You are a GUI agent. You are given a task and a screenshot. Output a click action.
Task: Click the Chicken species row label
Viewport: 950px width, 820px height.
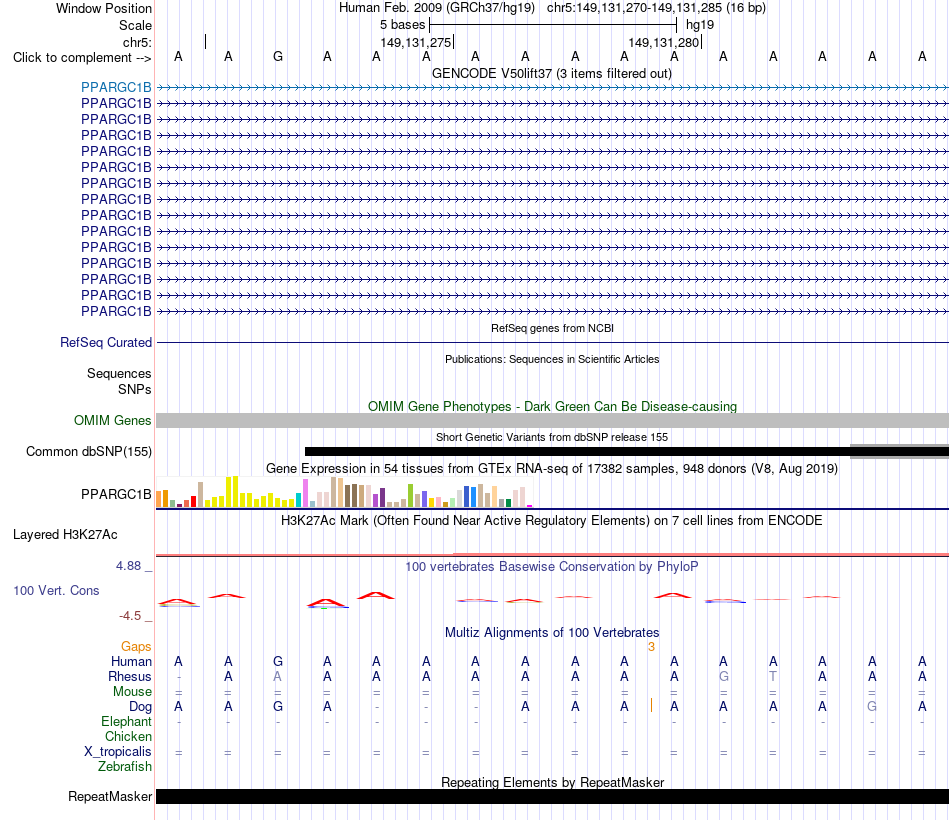click(128, 736)
